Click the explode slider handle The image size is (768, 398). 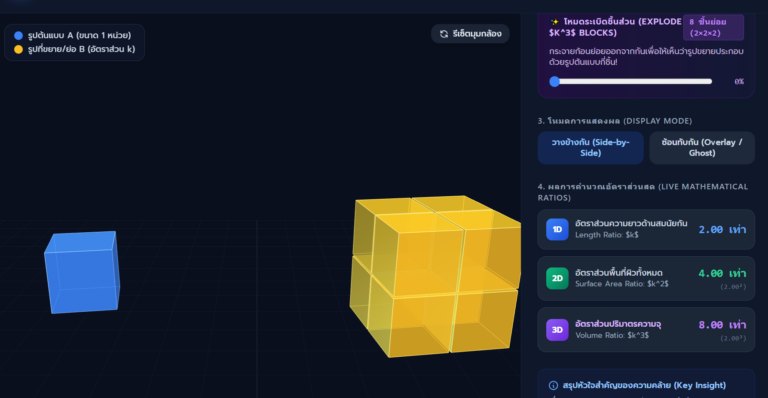click(x=554, y=81)
